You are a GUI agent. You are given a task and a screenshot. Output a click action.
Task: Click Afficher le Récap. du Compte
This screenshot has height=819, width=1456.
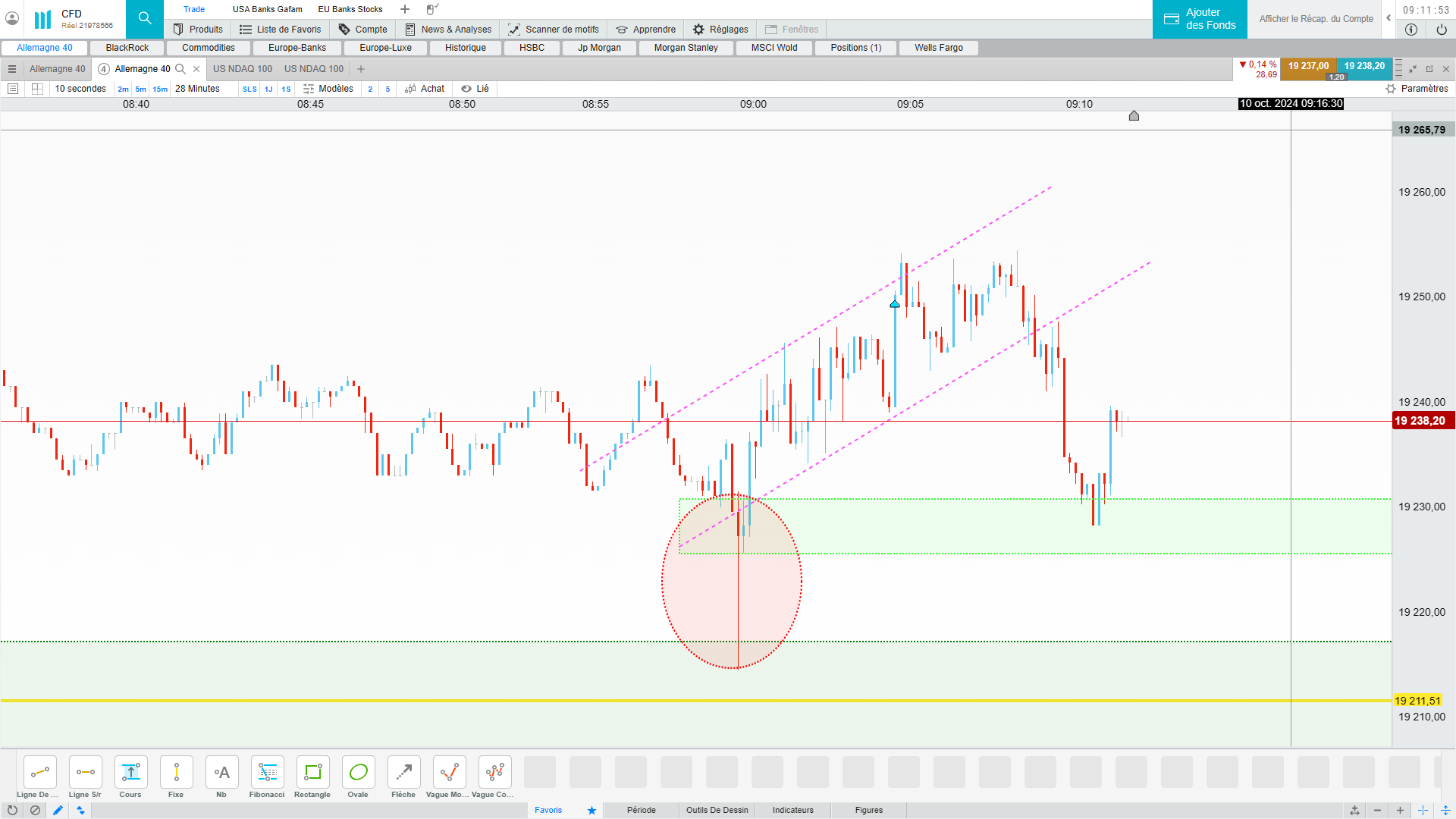click(1316, 19)
